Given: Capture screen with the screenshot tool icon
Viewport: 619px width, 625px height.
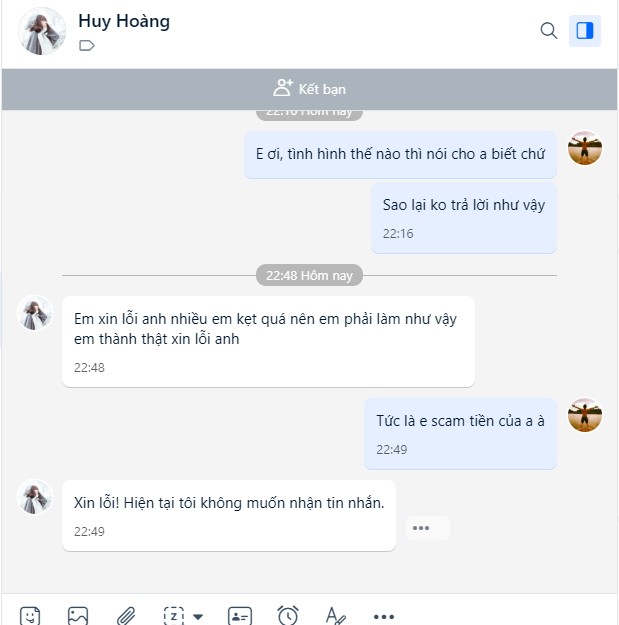Looking at the screenshot, I should click(174, 616).
